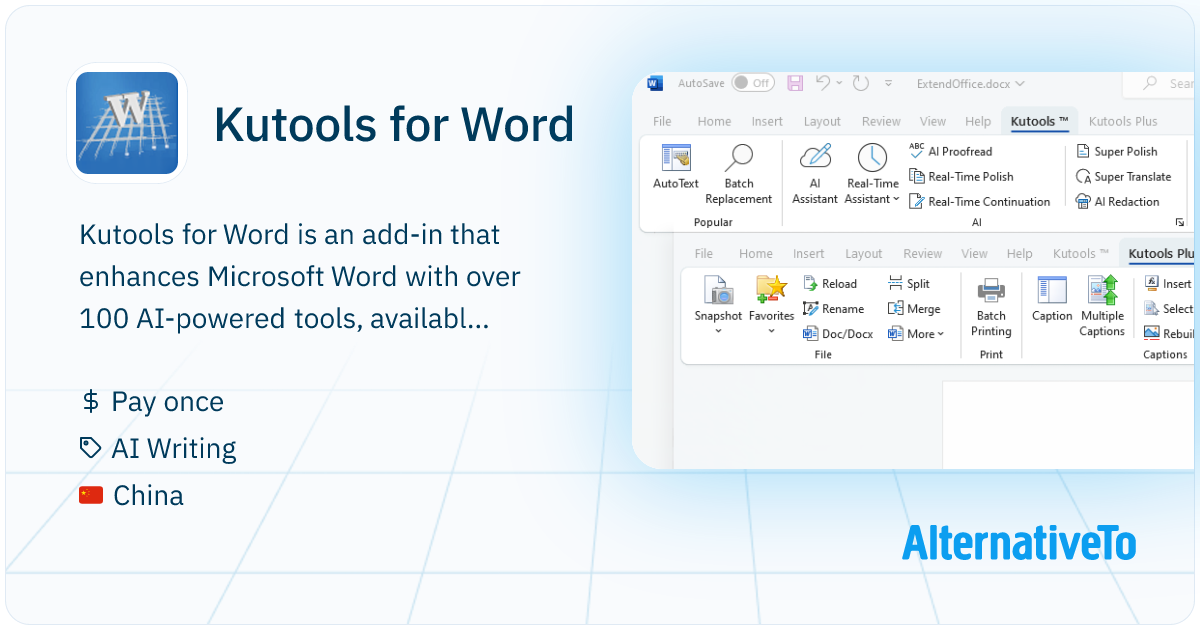Toggle the AutoSave switch
Image resolution: width=1200 pixels, height=630 pixels.
[753, 83]
